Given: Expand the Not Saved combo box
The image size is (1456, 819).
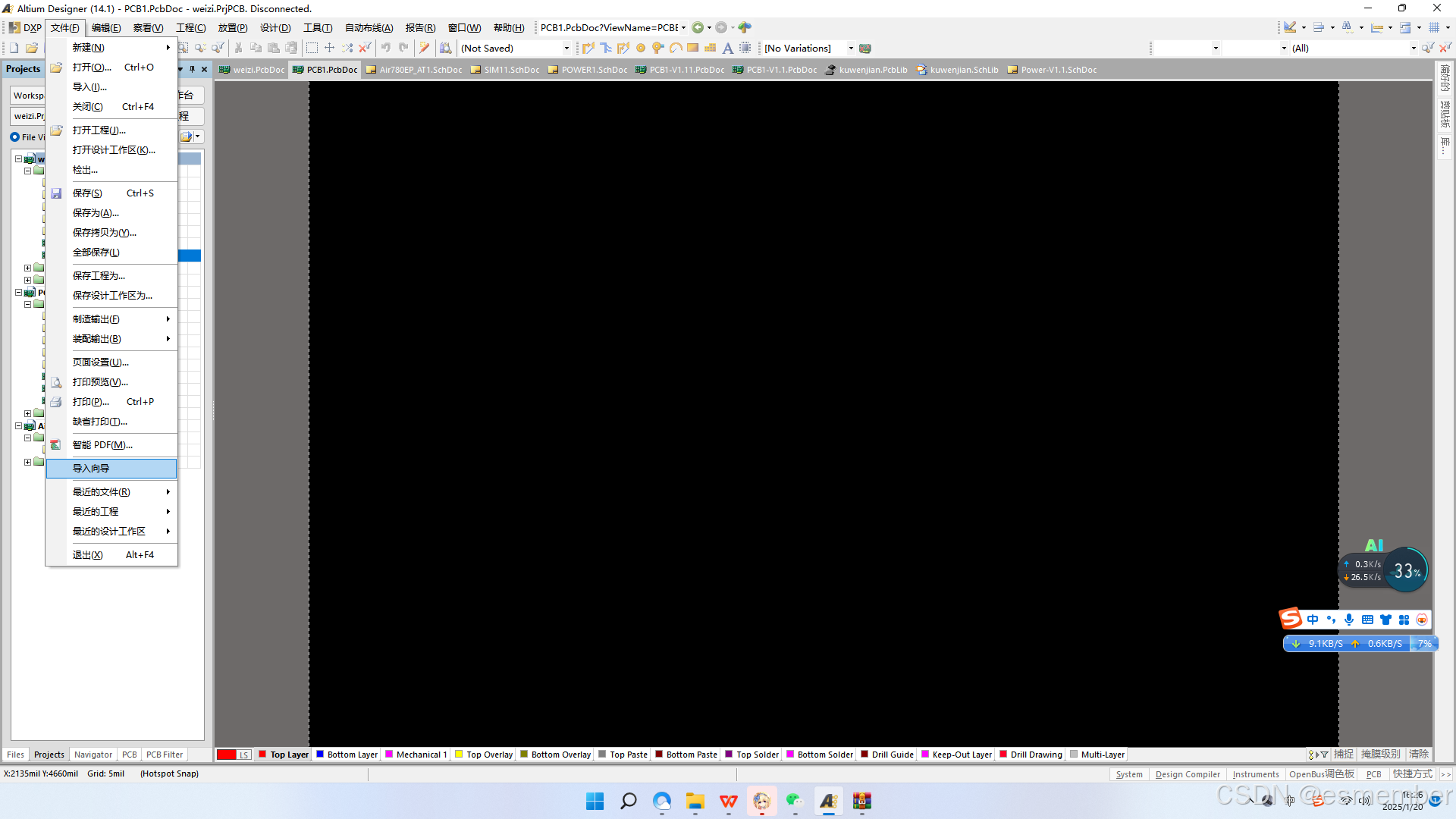Looking at the screenshot, I should (x=566, y=48).
